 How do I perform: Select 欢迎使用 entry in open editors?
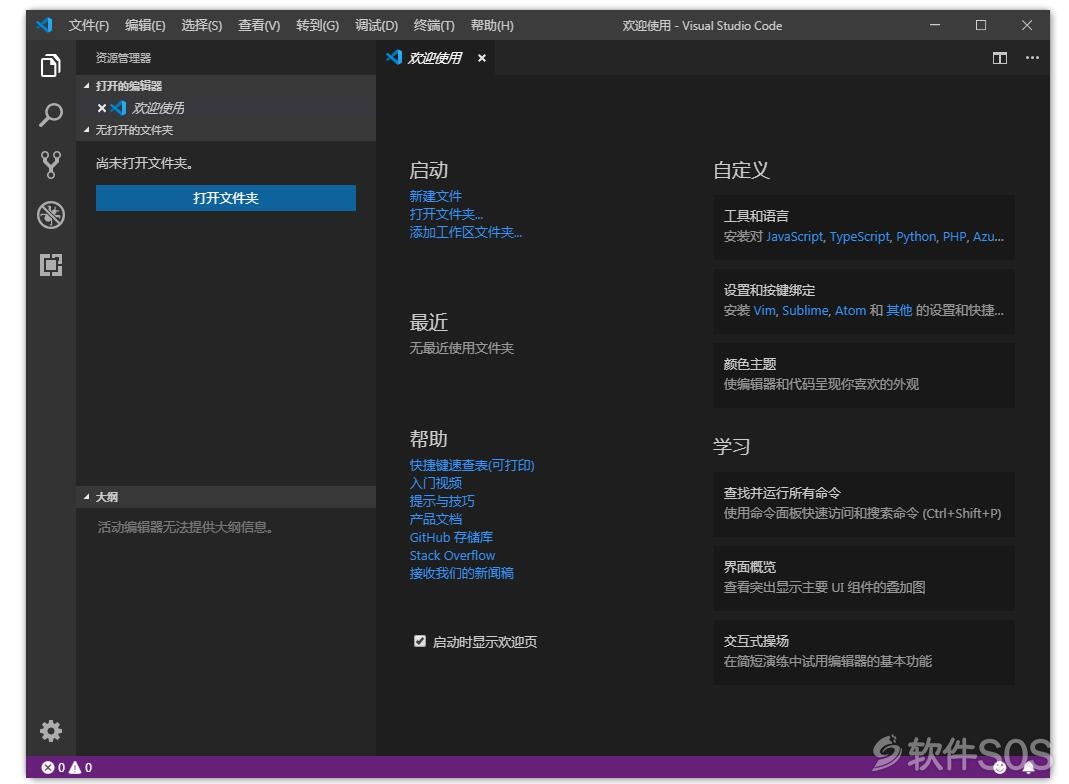(226, 108)
